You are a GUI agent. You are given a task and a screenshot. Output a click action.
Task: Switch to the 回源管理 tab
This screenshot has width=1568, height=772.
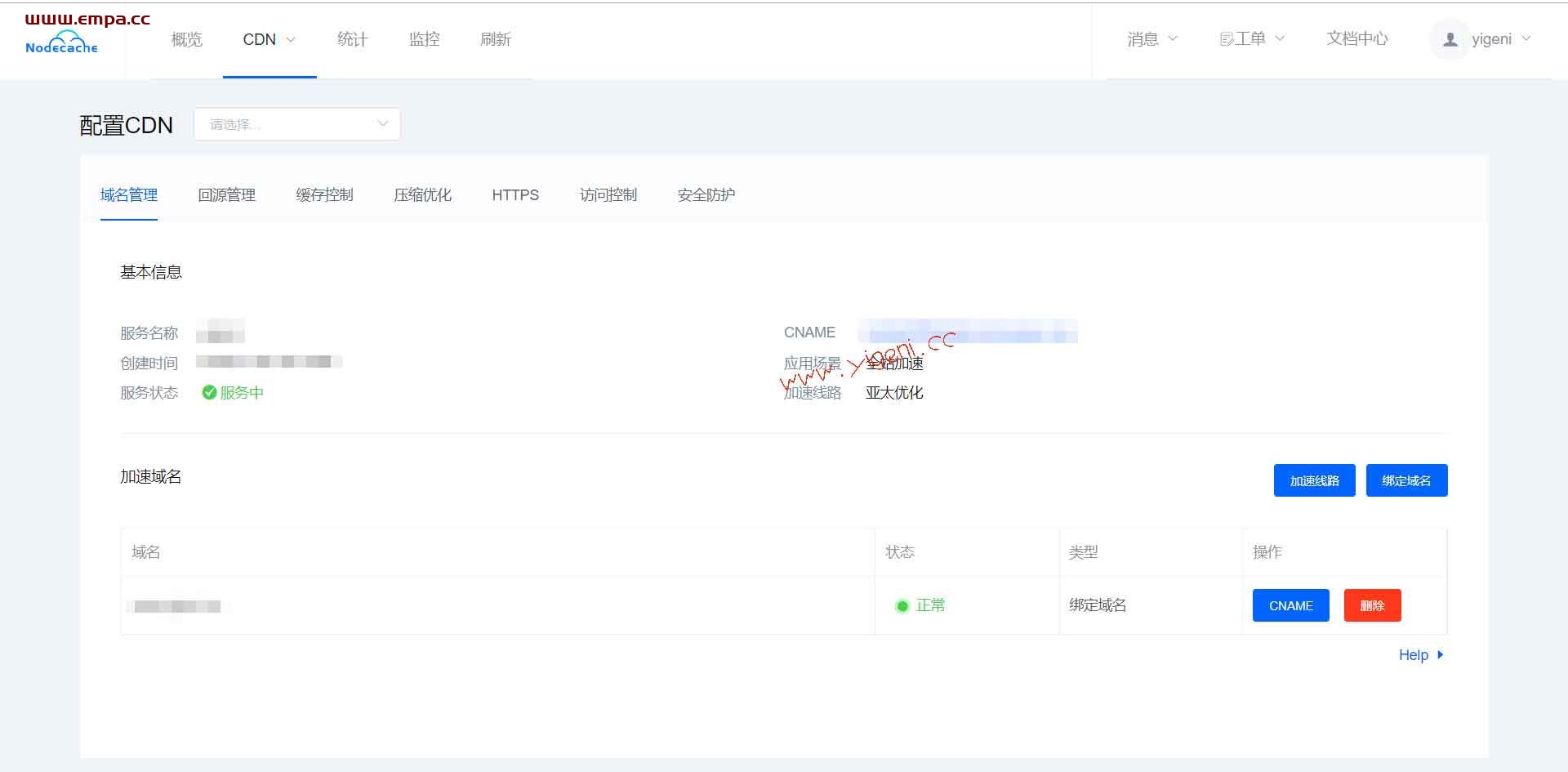227,195
